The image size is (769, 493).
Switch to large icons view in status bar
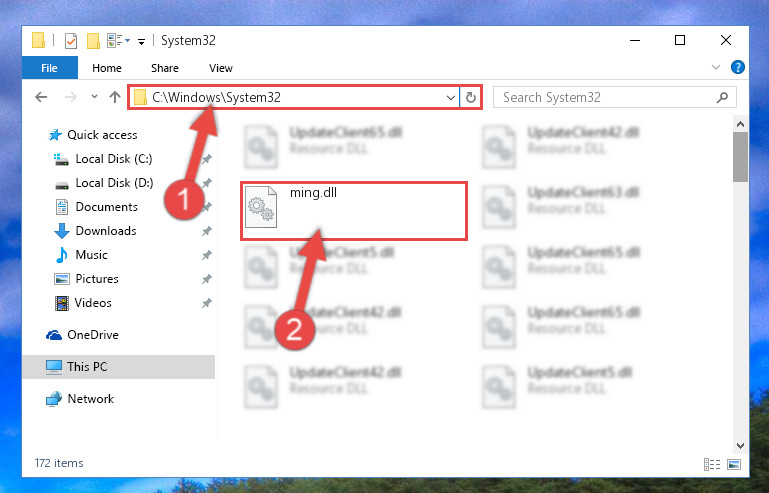(x=734, y=464)
